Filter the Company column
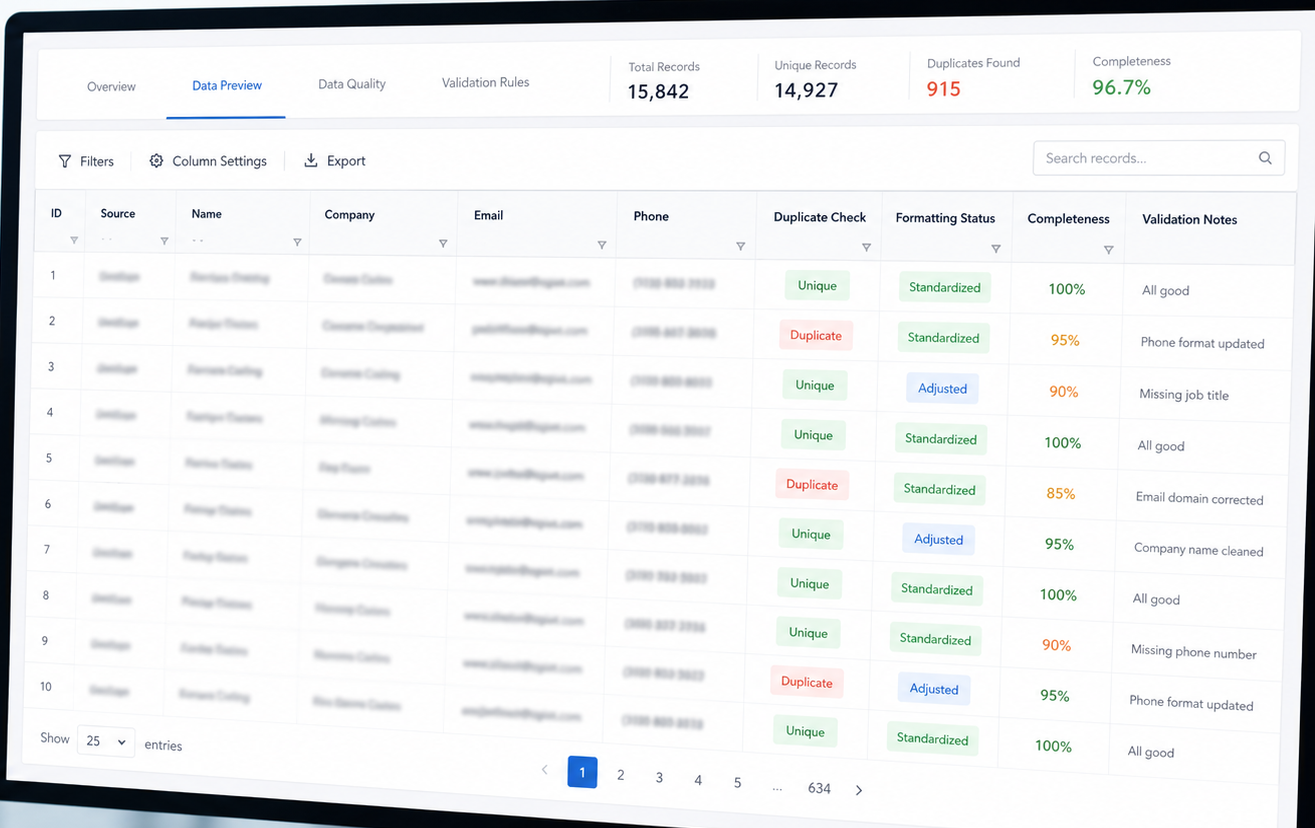 pos(443,244)
